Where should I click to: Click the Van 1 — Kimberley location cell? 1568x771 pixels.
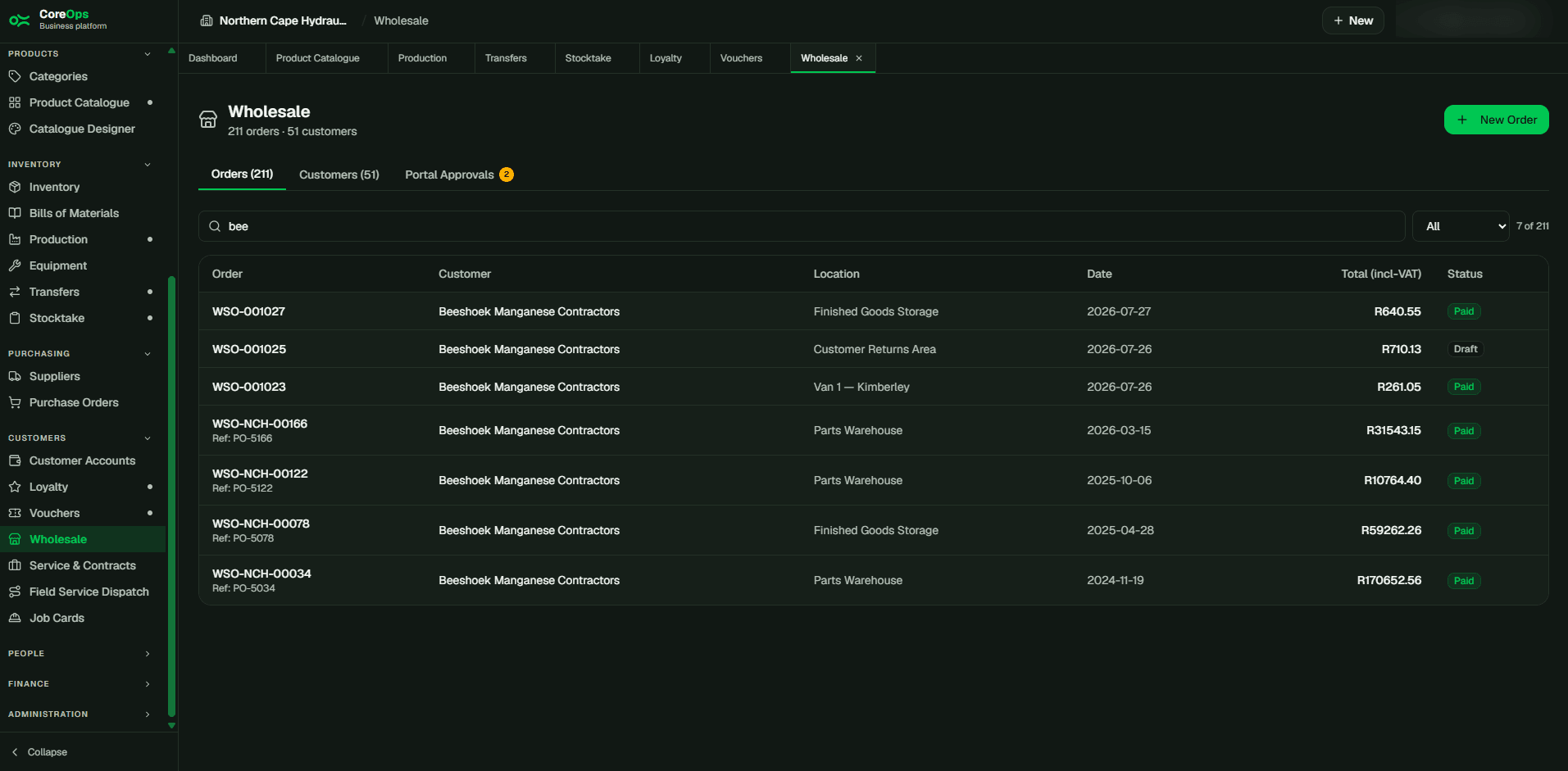click(x=861, y=387)
